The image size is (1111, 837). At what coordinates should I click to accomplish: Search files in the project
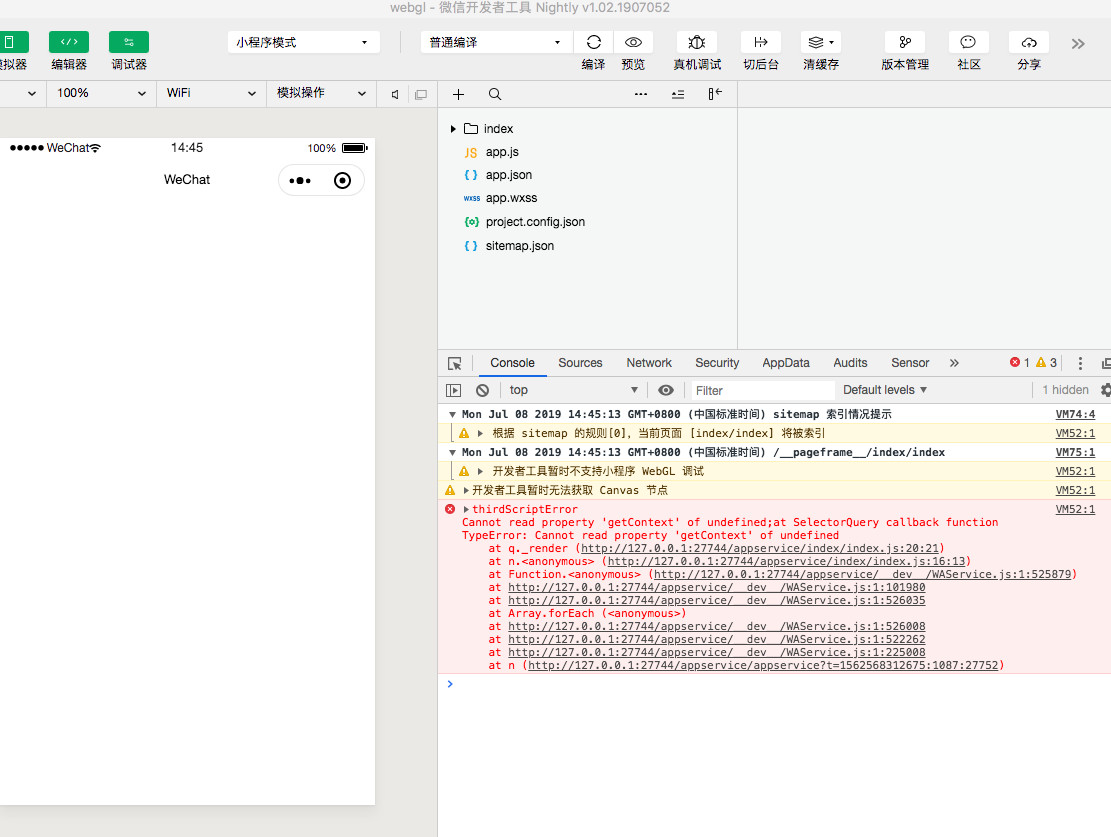click(x=495, y=94)
